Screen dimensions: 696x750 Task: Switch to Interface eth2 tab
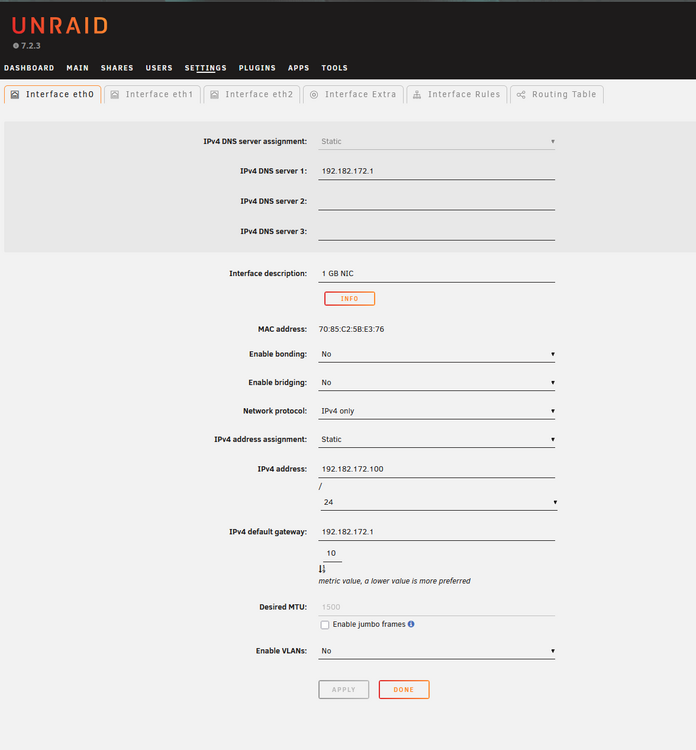(252, 95)
